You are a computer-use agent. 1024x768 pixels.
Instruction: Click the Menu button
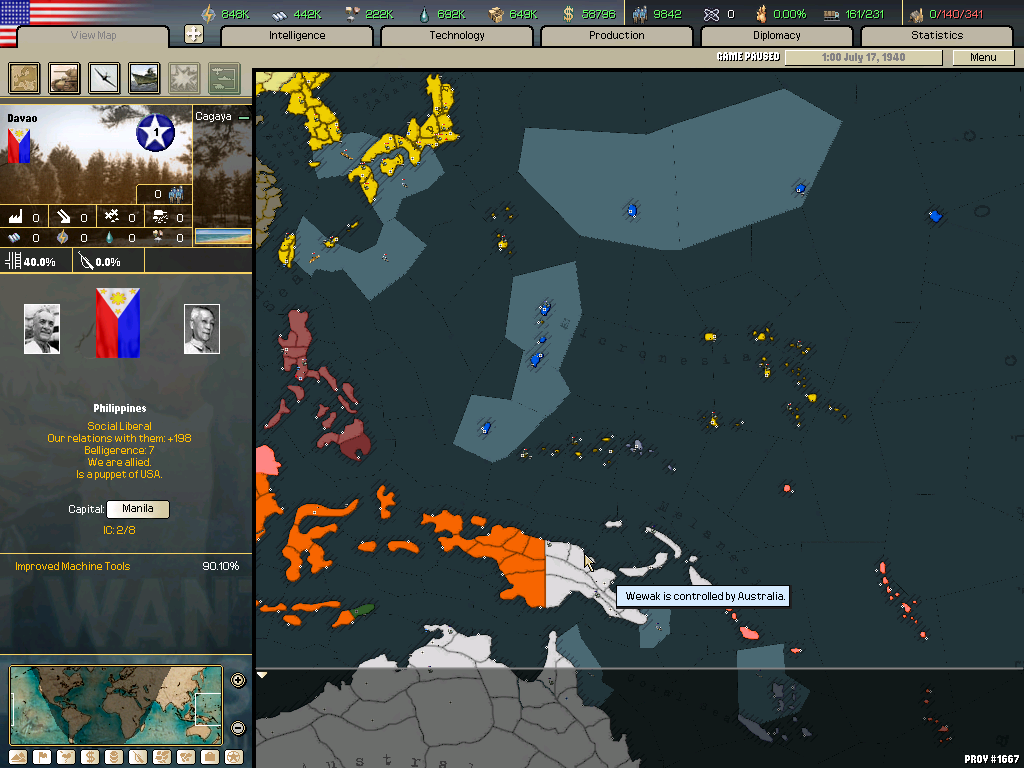pos(983,57)
